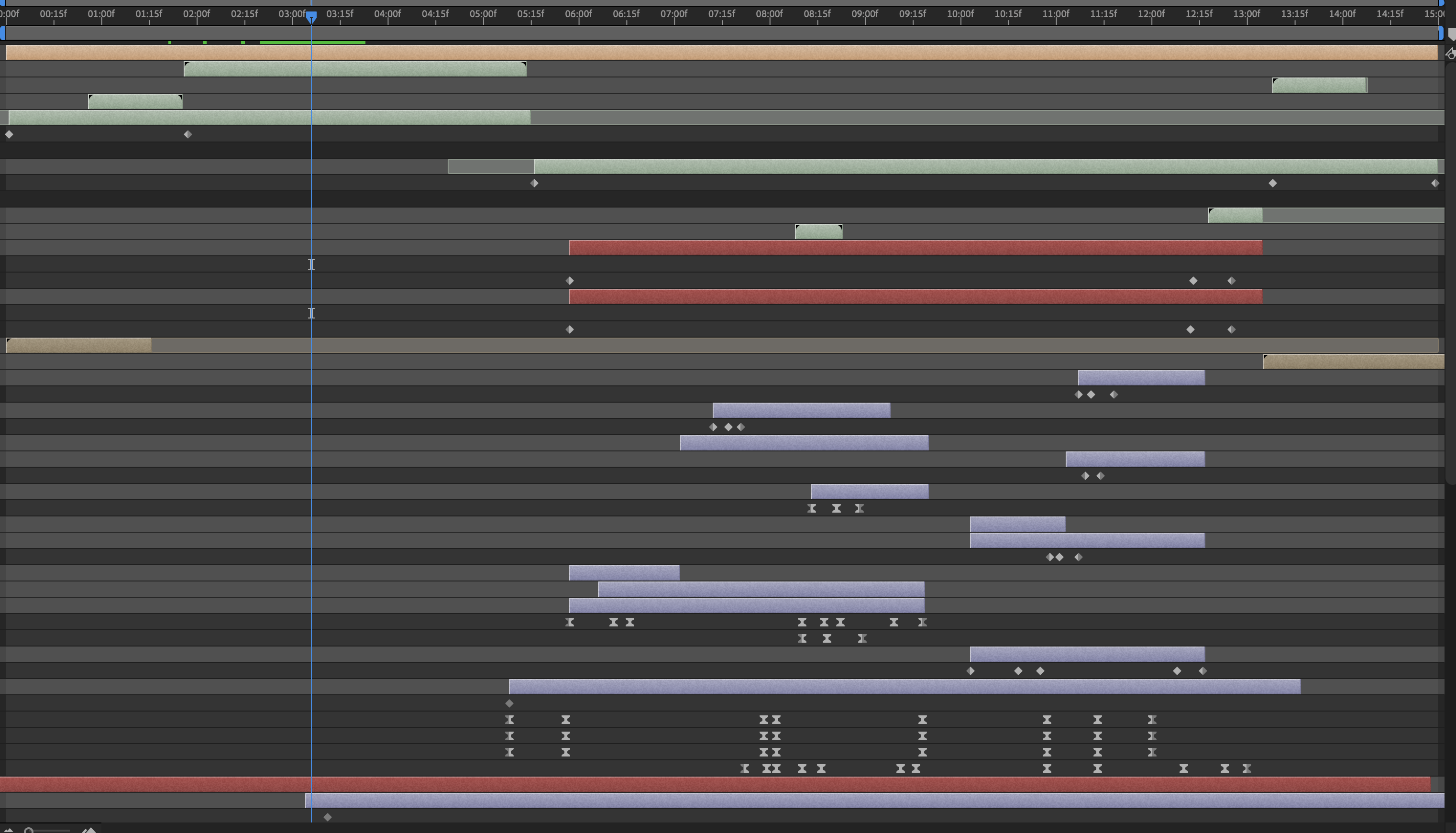
Task: Click the very first keyframe diamond at timeline start
Action: 9,134
